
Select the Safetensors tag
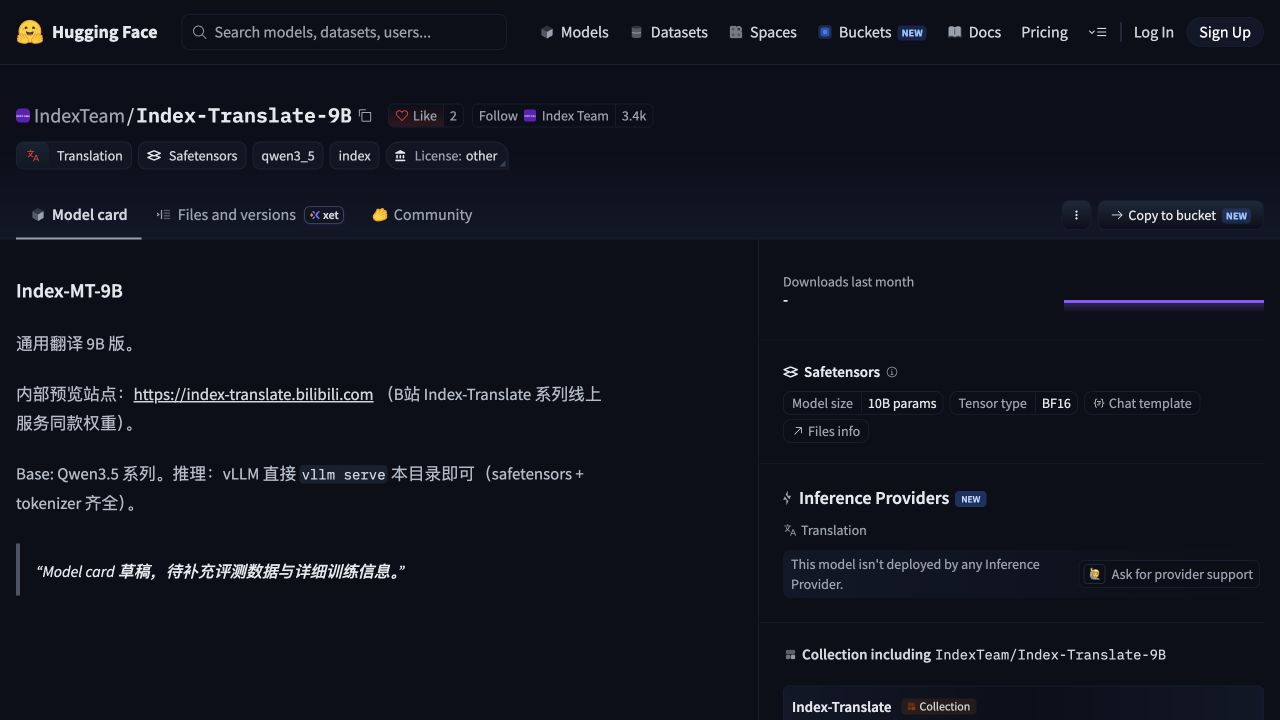tap(192, 156)
